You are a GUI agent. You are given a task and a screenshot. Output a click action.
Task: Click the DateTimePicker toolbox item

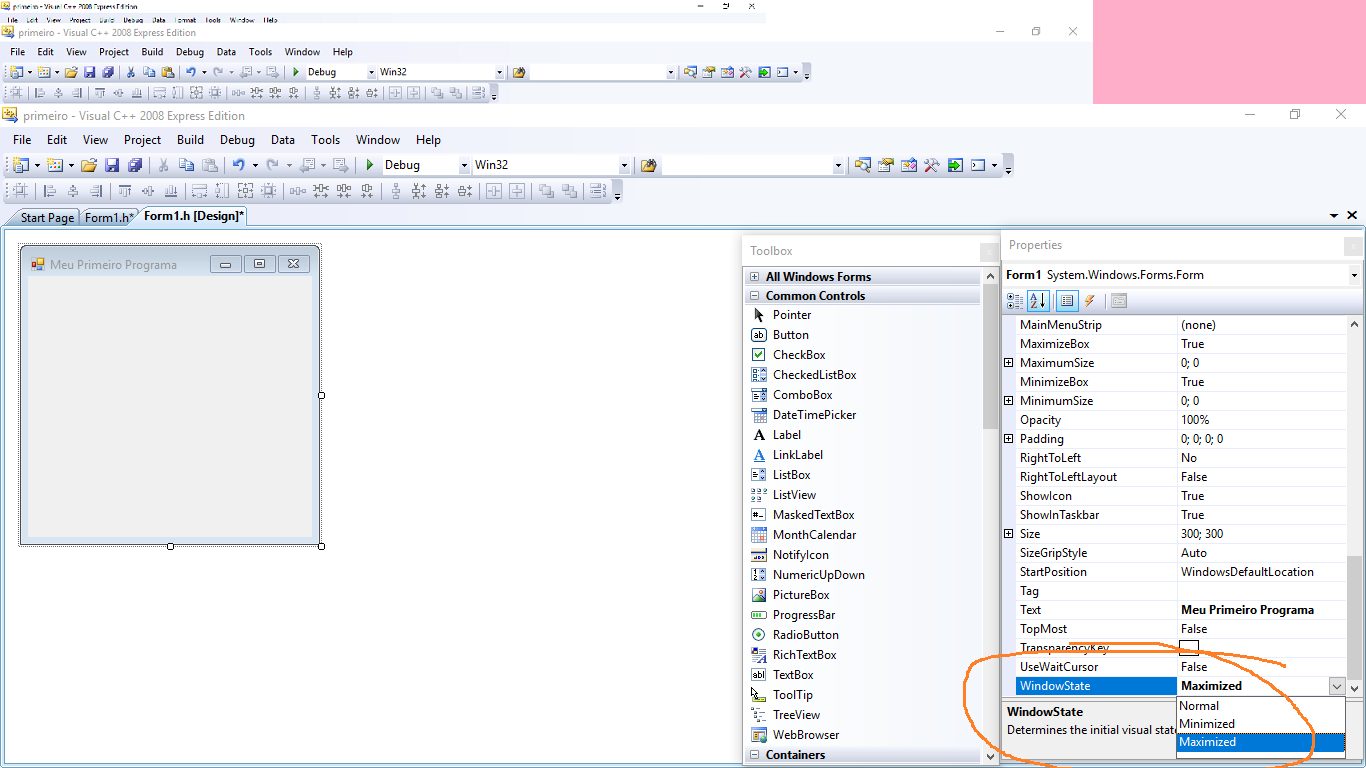(x=814, y=415)
